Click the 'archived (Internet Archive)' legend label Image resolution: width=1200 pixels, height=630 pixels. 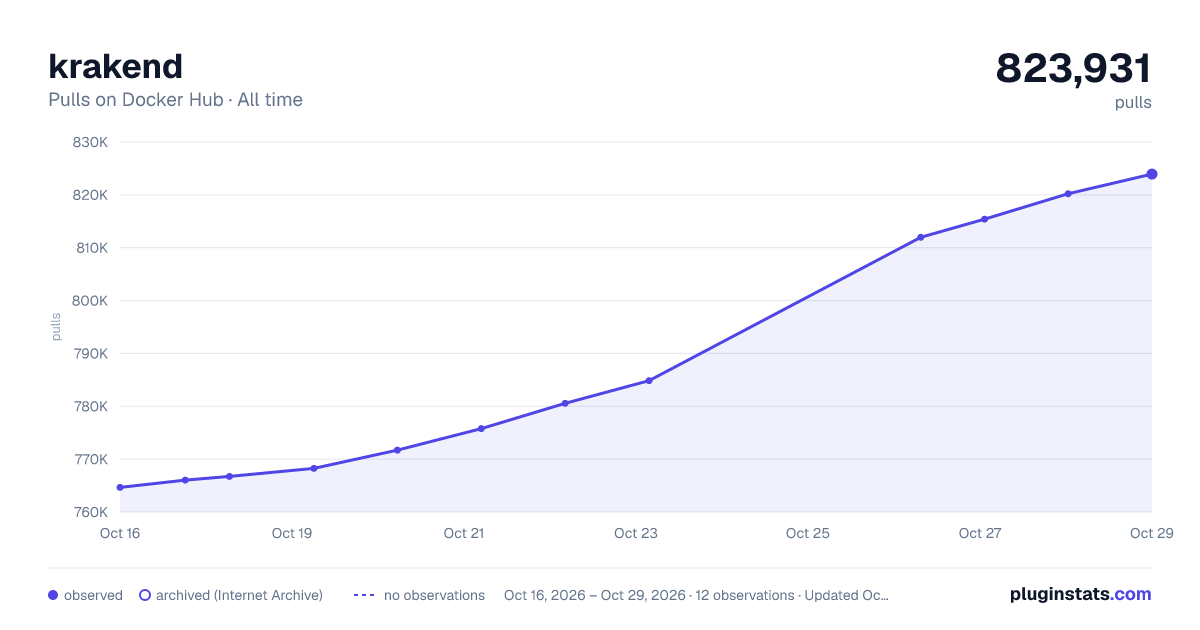(x=239, y=595)
